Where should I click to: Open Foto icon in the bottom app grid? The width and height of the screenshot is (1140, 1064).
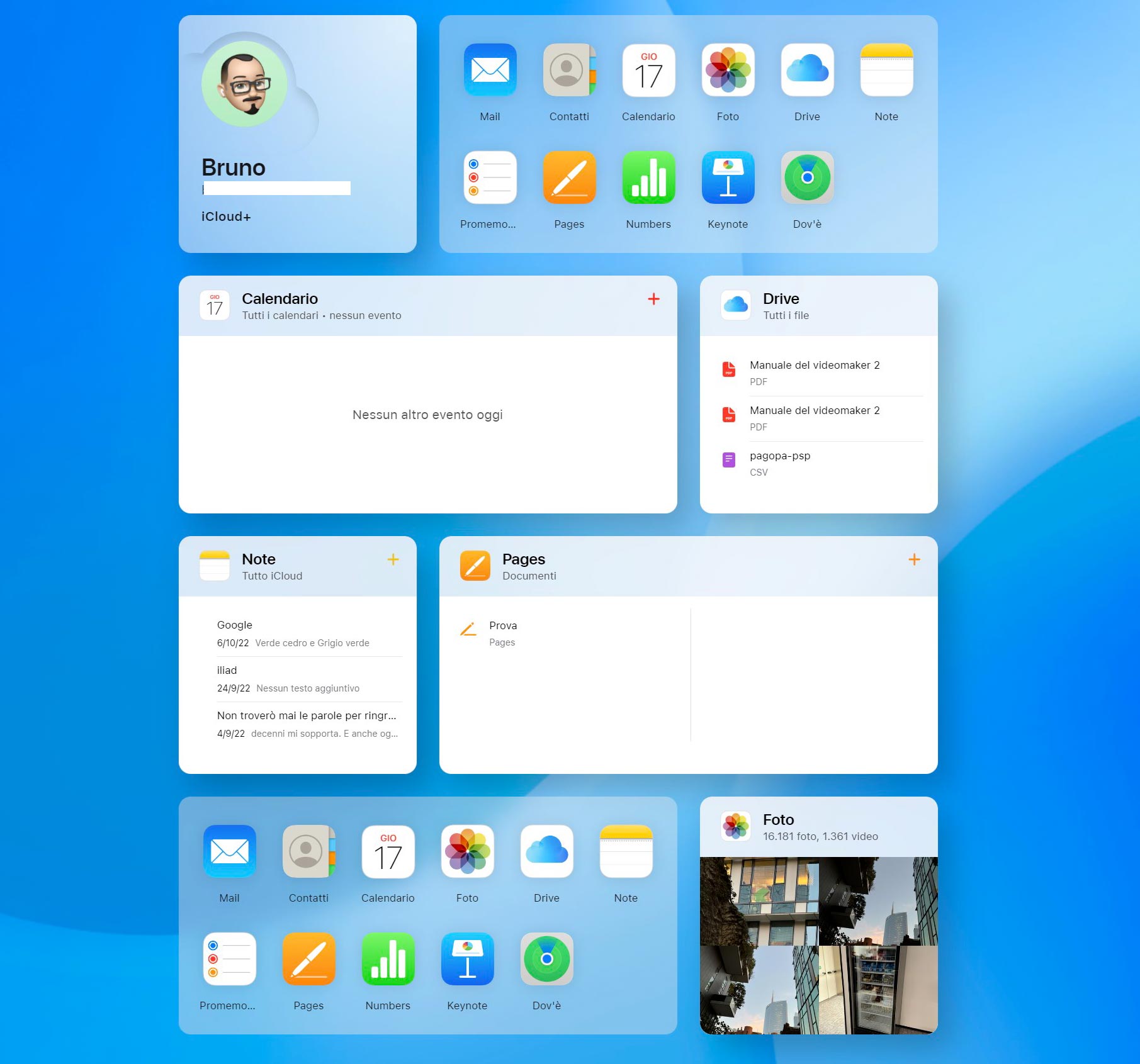coord(467,851)
